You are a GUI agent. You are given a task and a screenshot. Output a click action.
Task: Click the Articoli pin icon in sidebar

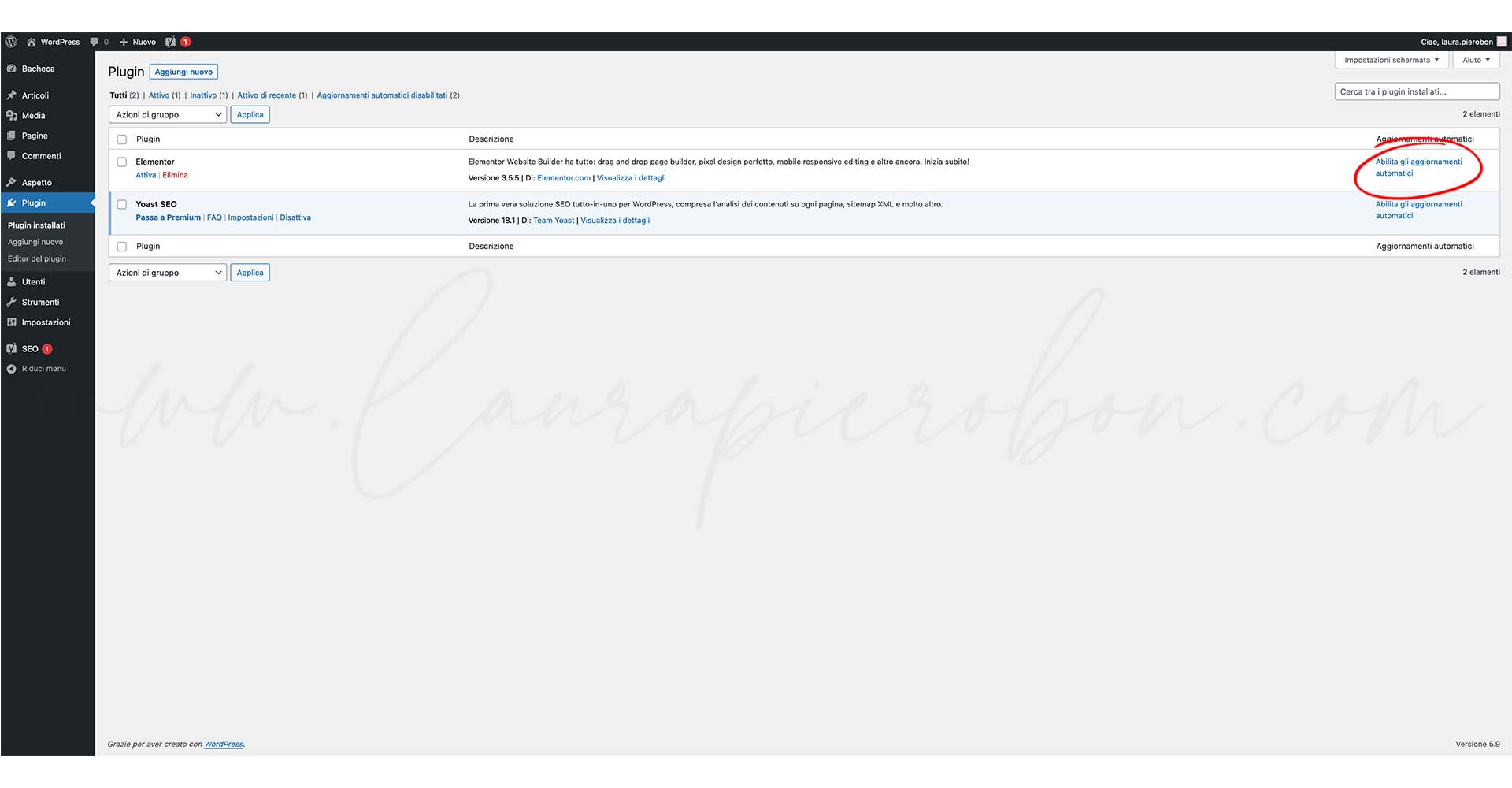(12, 95)
